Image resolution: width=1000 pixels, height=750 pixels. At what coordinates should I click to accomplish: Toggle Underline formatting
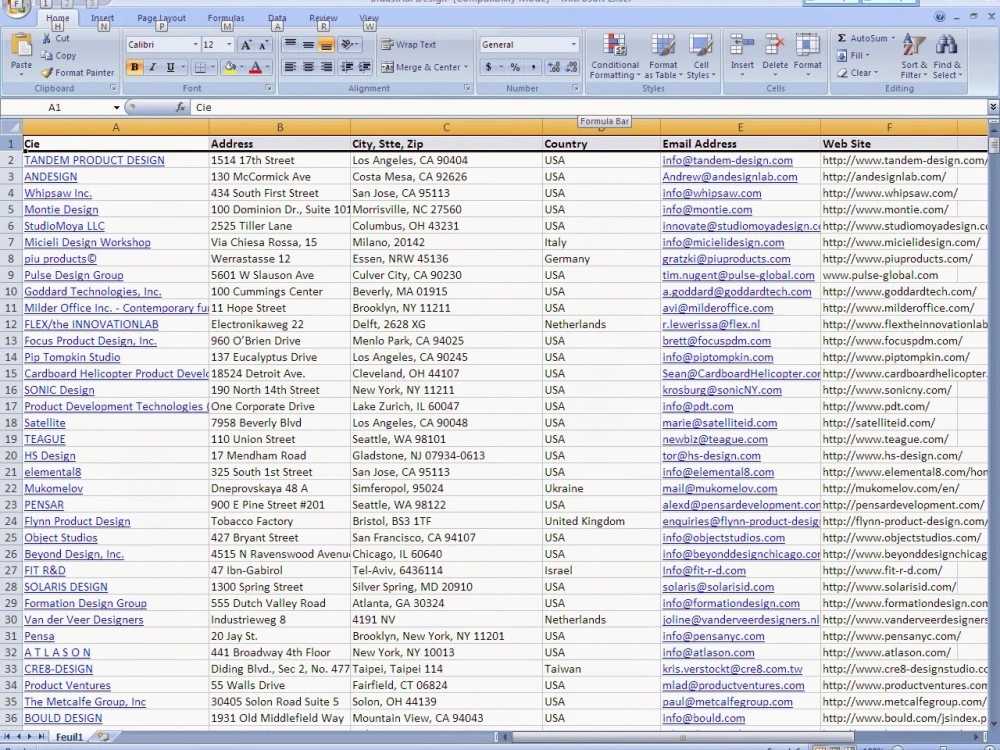pos(170,67)
